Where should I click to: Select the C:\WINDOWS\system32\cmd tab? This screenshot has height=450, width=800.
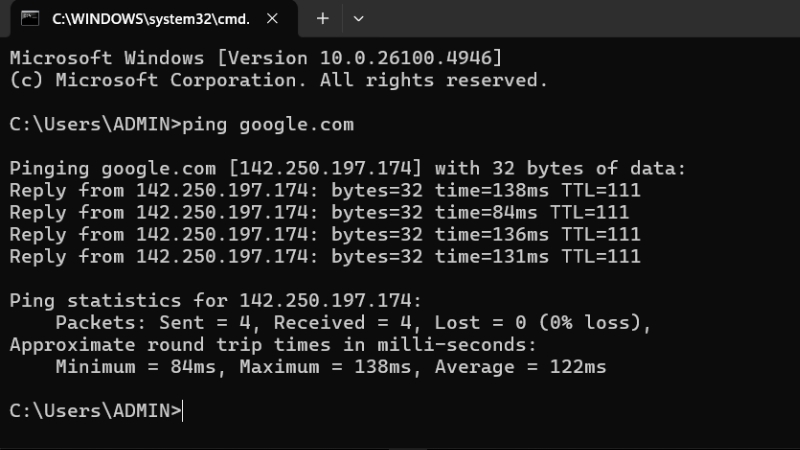click(151, 19)
